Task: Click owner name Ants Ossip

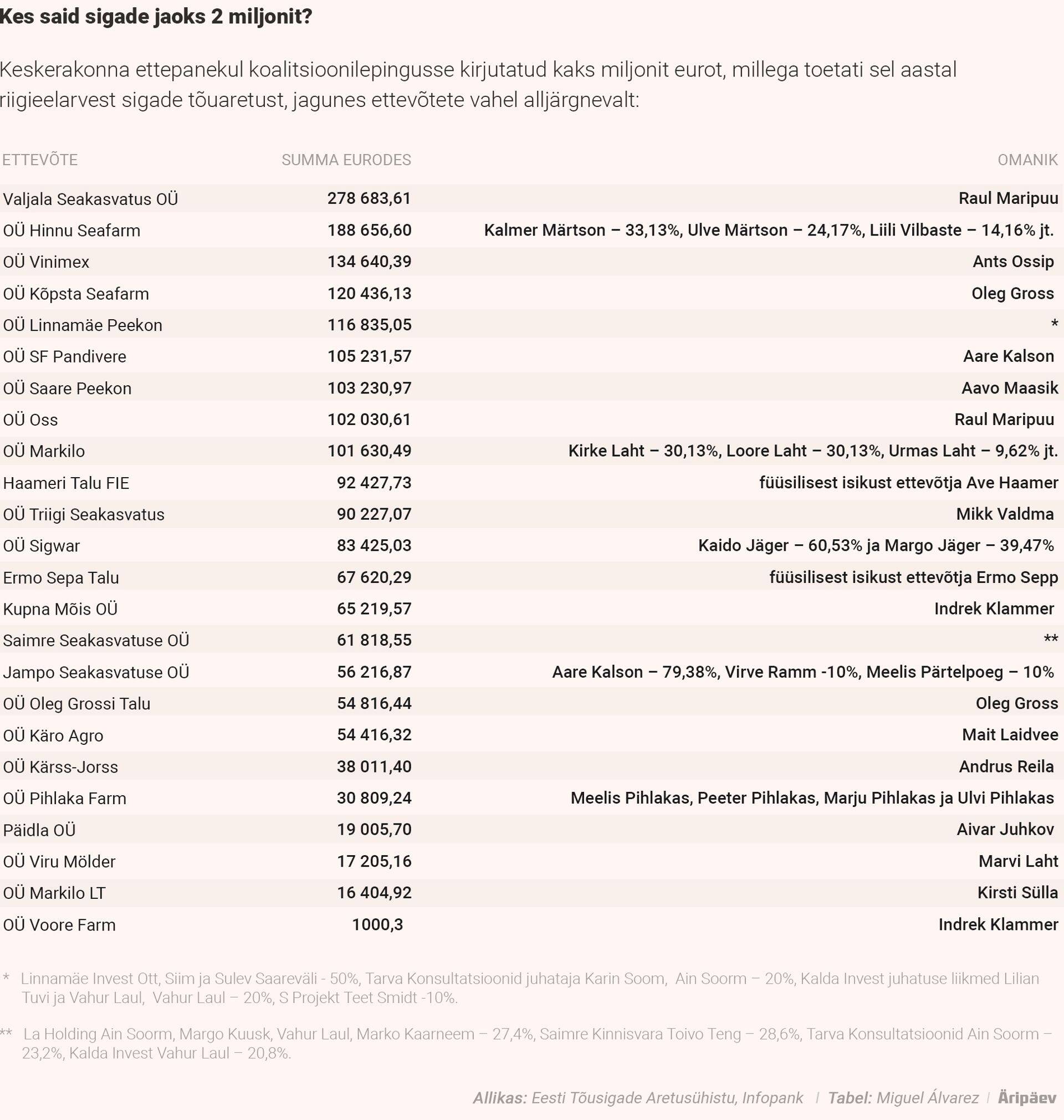Action: click(1013, 262)
